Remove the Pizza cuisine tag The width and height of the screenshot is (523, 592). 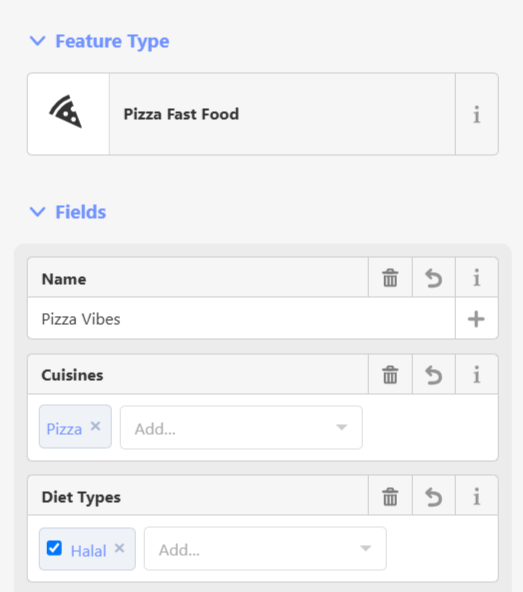96,426
